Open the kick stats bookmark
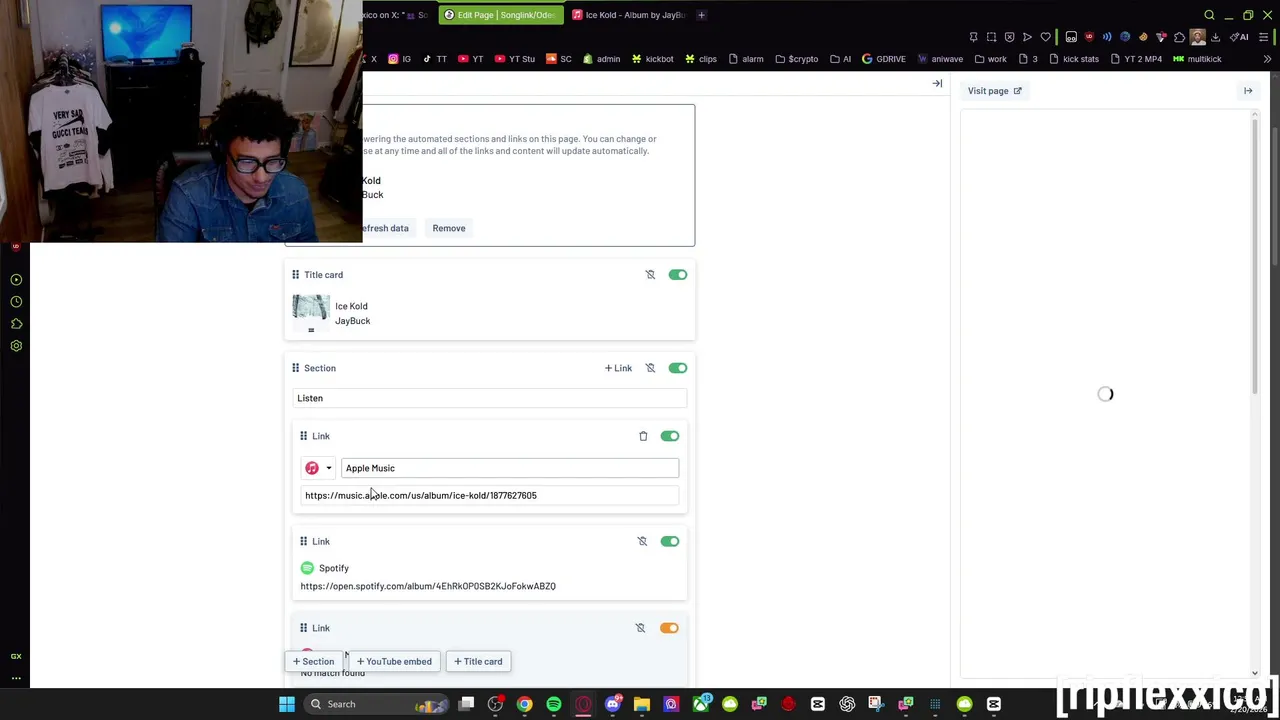 1074,59
